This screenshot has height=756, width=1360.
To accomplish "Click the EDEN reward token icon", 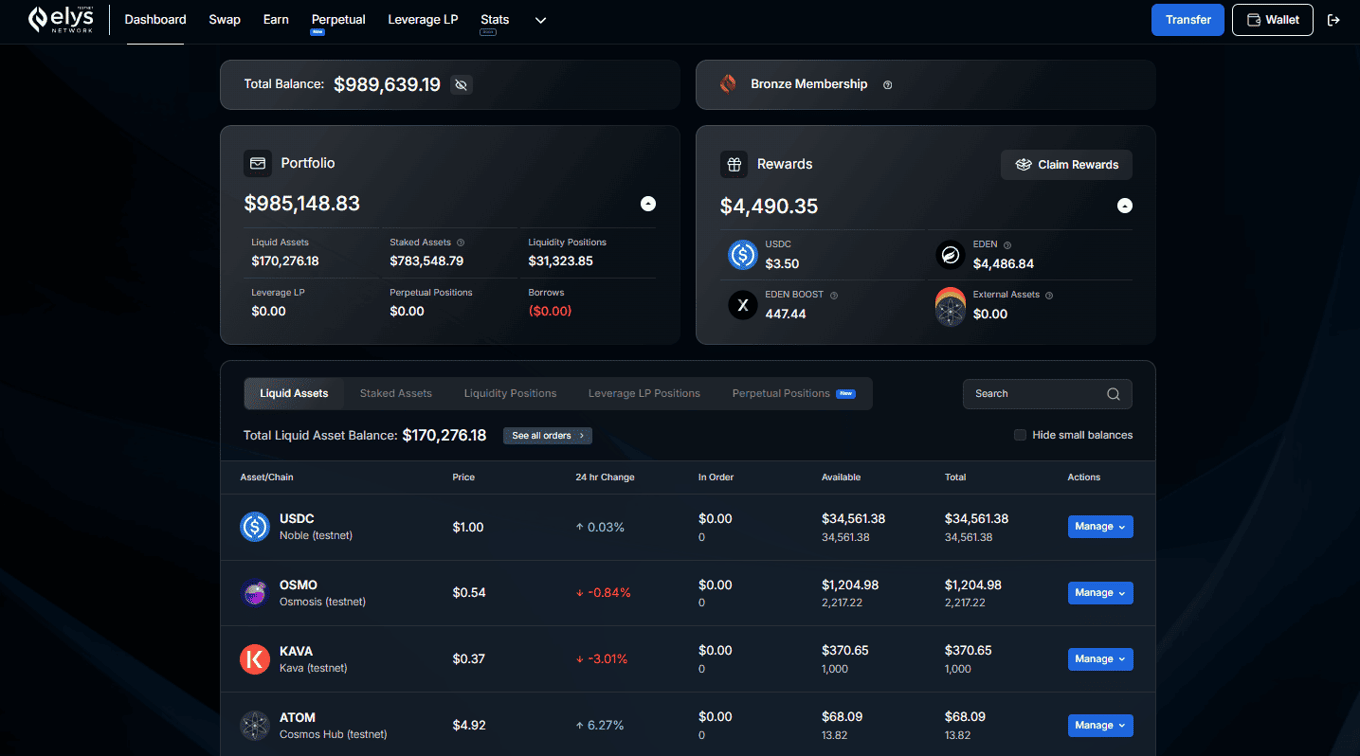I will [x=950, y=255].
